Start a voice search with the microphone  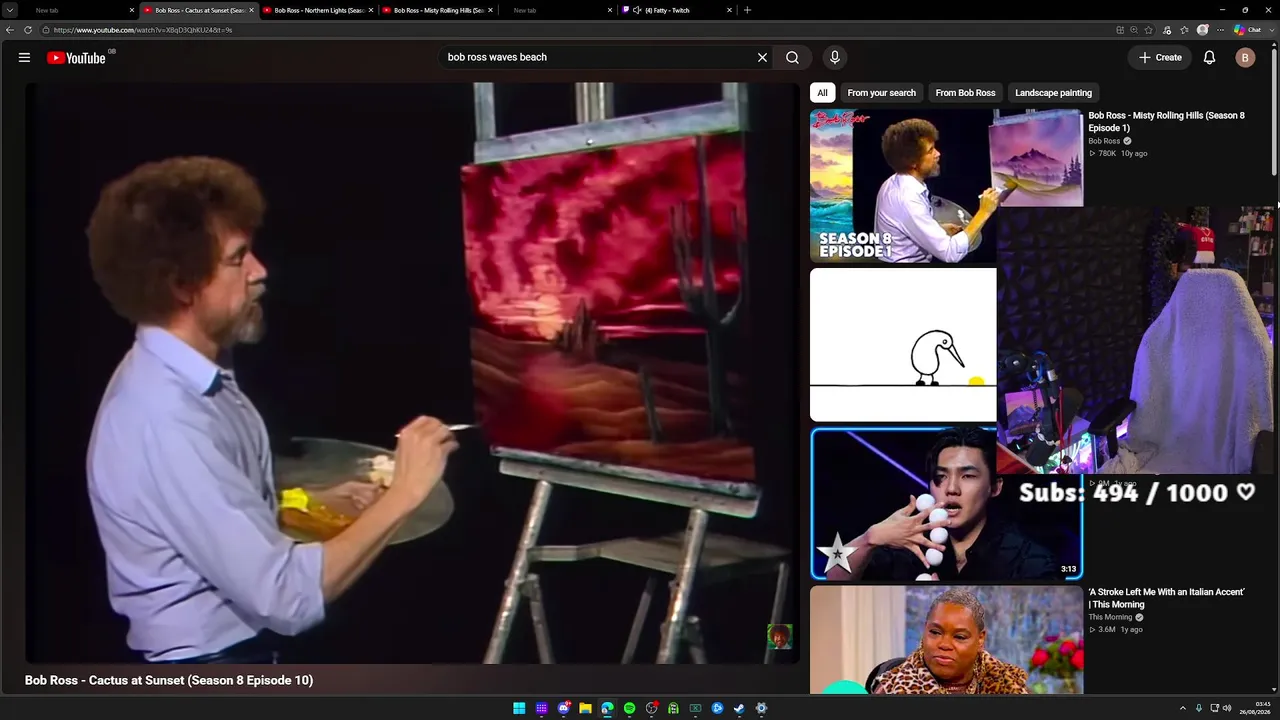835,57
